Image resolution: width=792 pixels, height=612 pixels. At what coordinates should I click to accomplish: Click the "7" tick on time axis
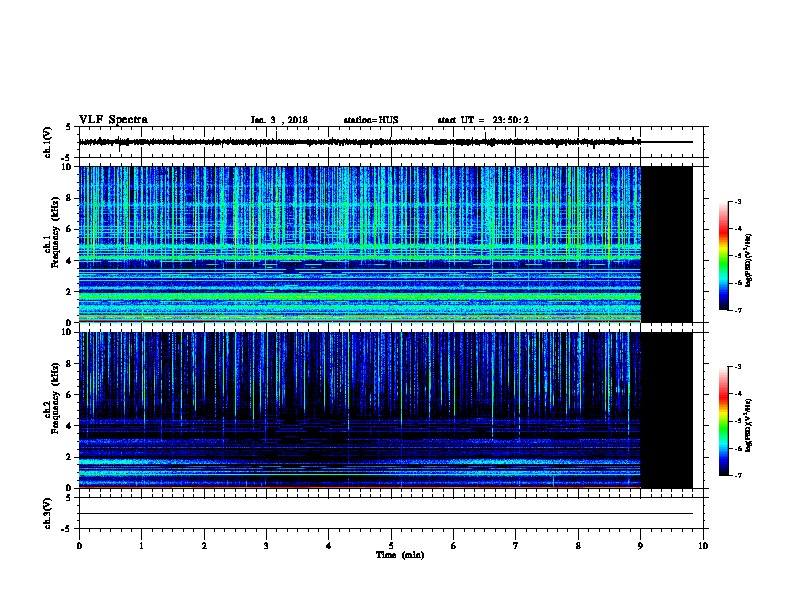[x=516, y=546]
